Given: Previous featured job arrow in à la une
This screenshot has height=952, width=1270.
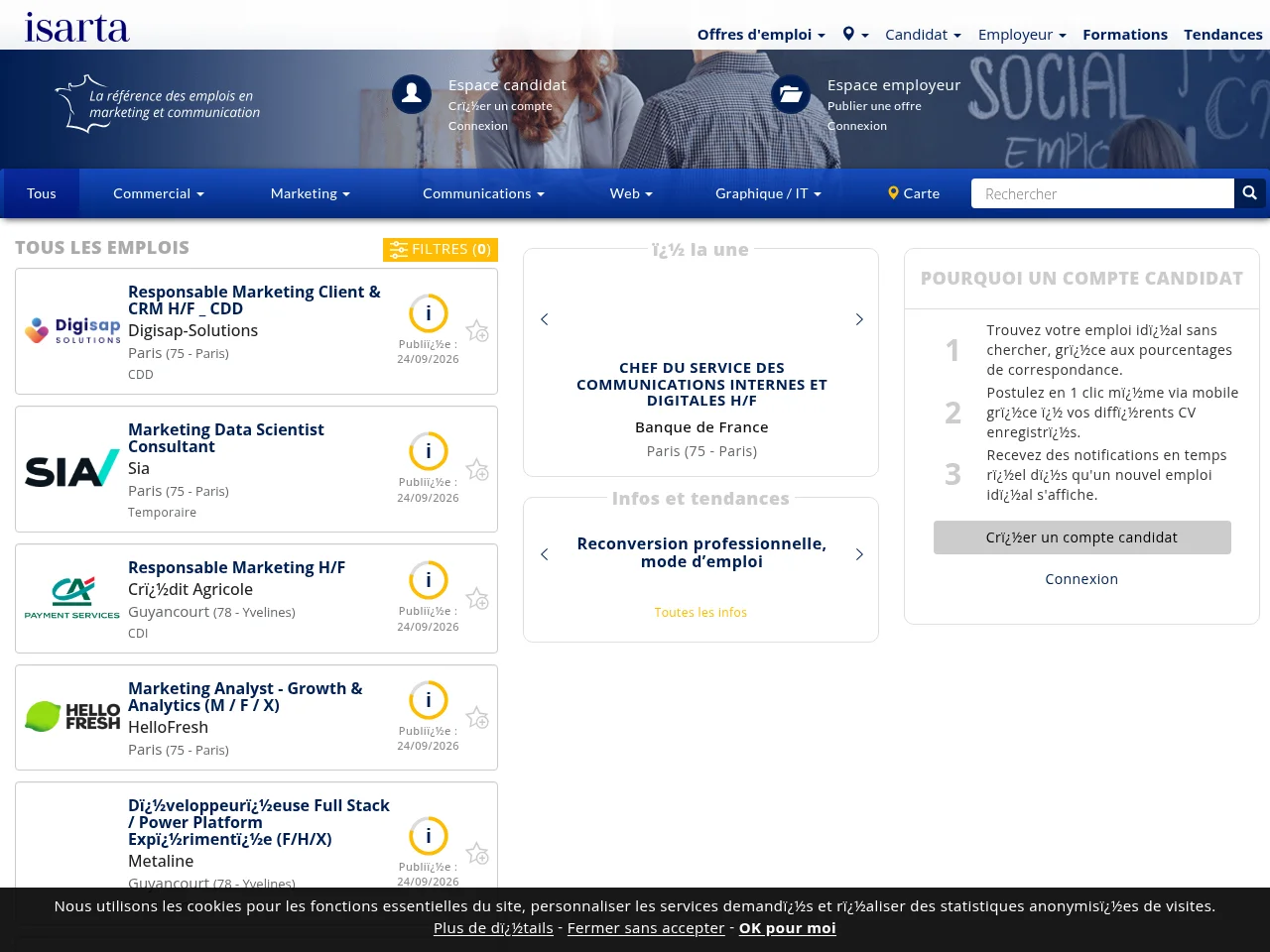Looking at the screenshot, I should (x=544, y=319).
